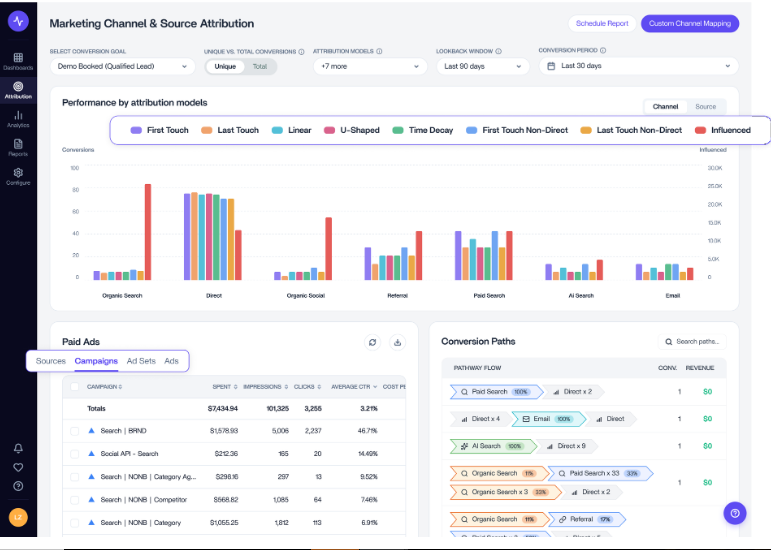Viewport: 771px width, 550px height.
Task: Click the ads icon beside Social API - Search
Action: 91,454
